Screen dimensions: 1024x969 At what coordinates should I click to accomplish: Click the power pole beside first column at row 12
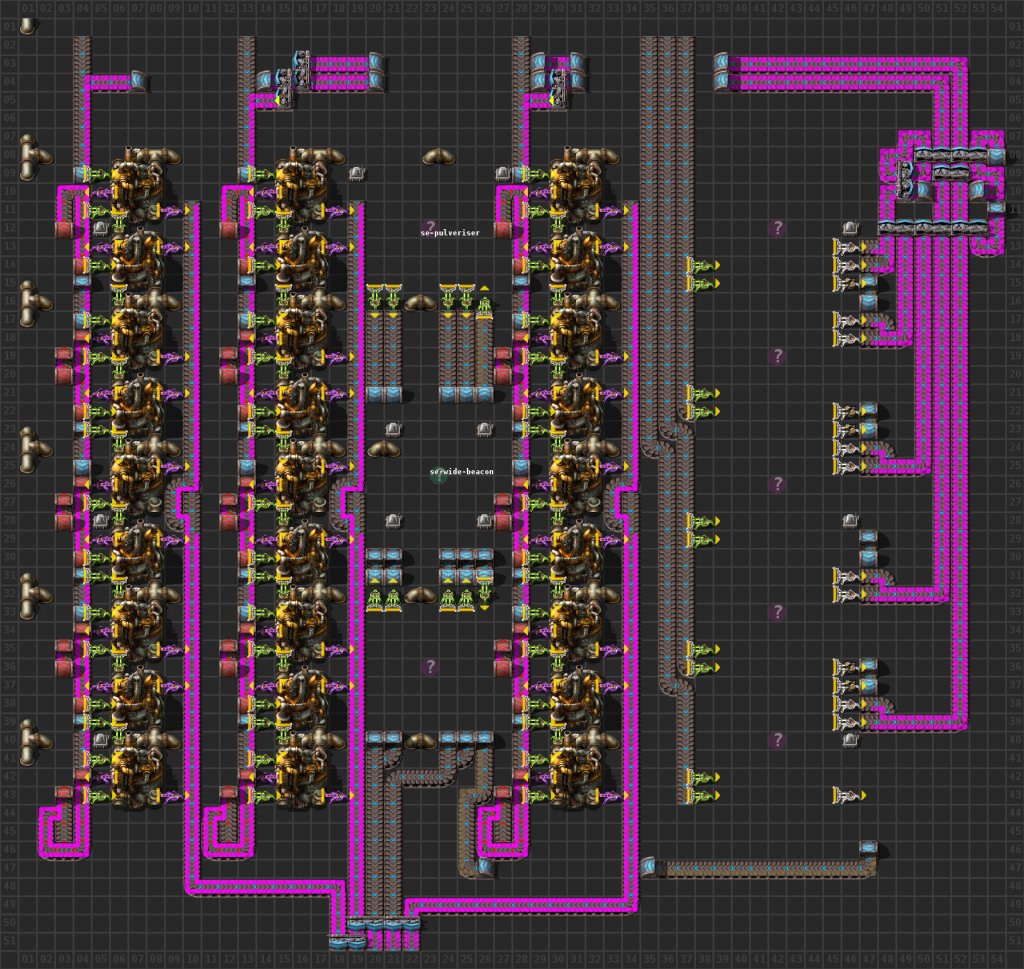100,228
